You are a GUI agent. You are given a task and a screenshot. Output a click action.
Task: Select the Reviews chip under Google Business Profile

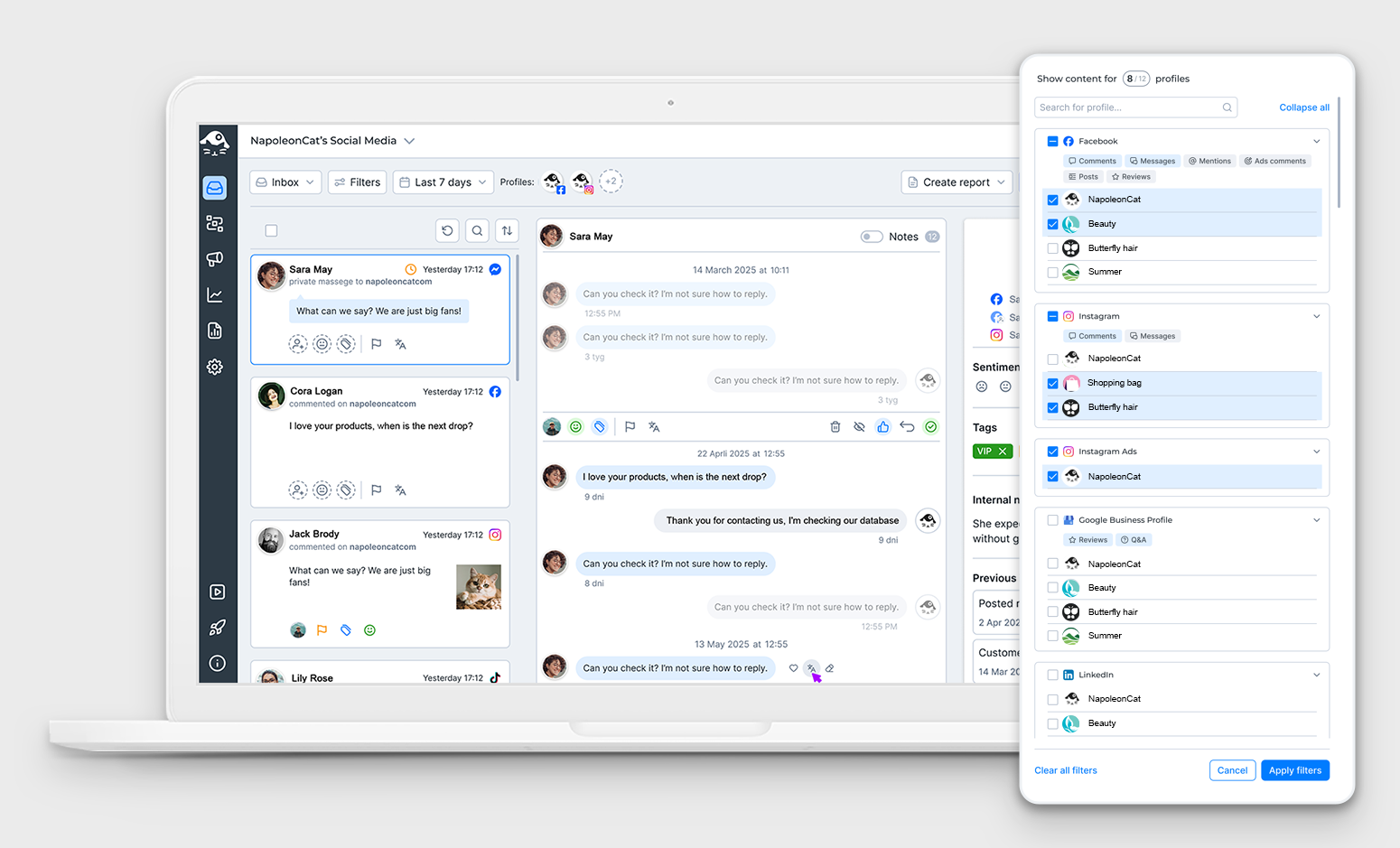[x=1087, y=540]
